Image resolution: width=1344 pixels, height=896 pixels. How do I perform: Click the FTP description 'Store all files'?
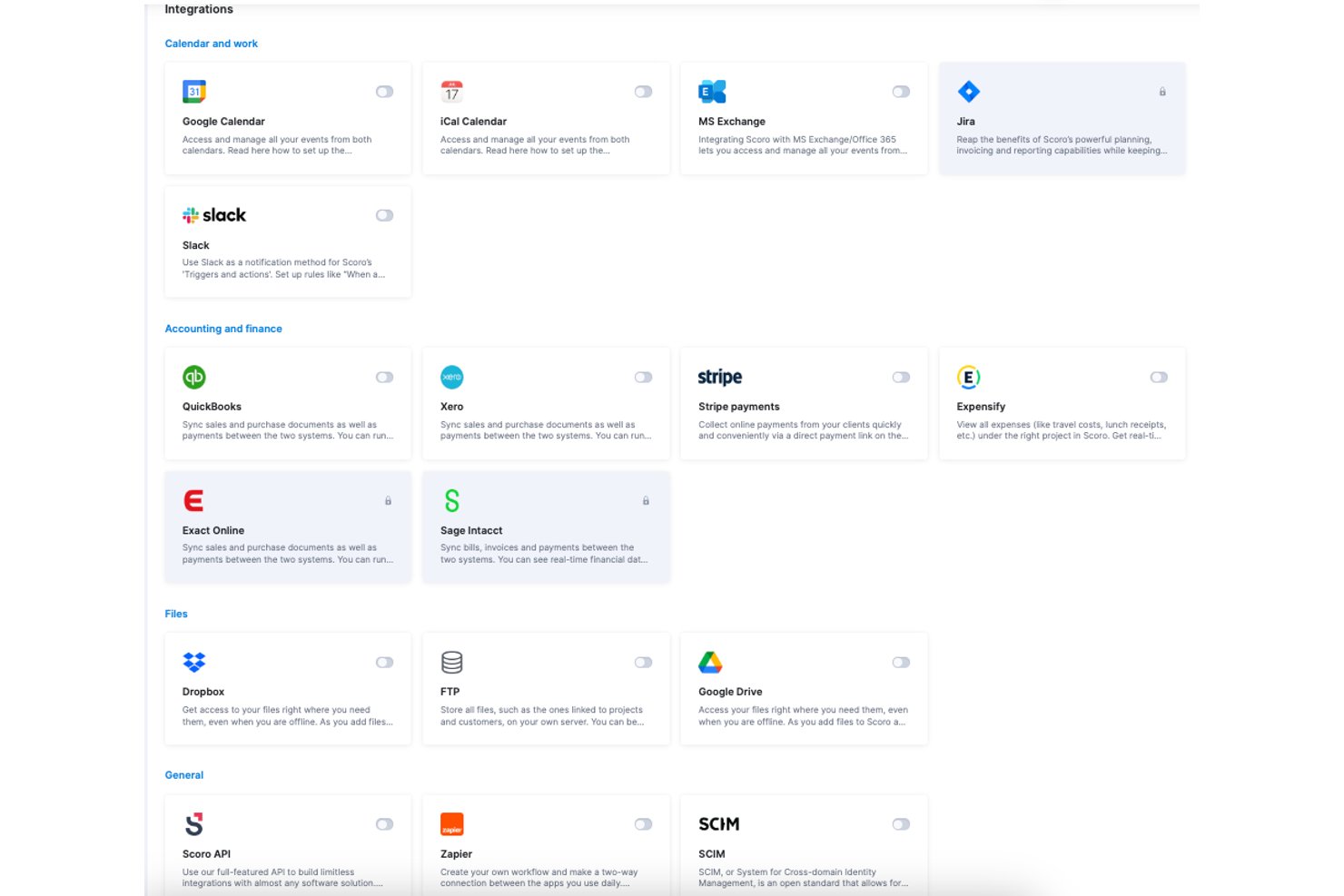point(542,715)
